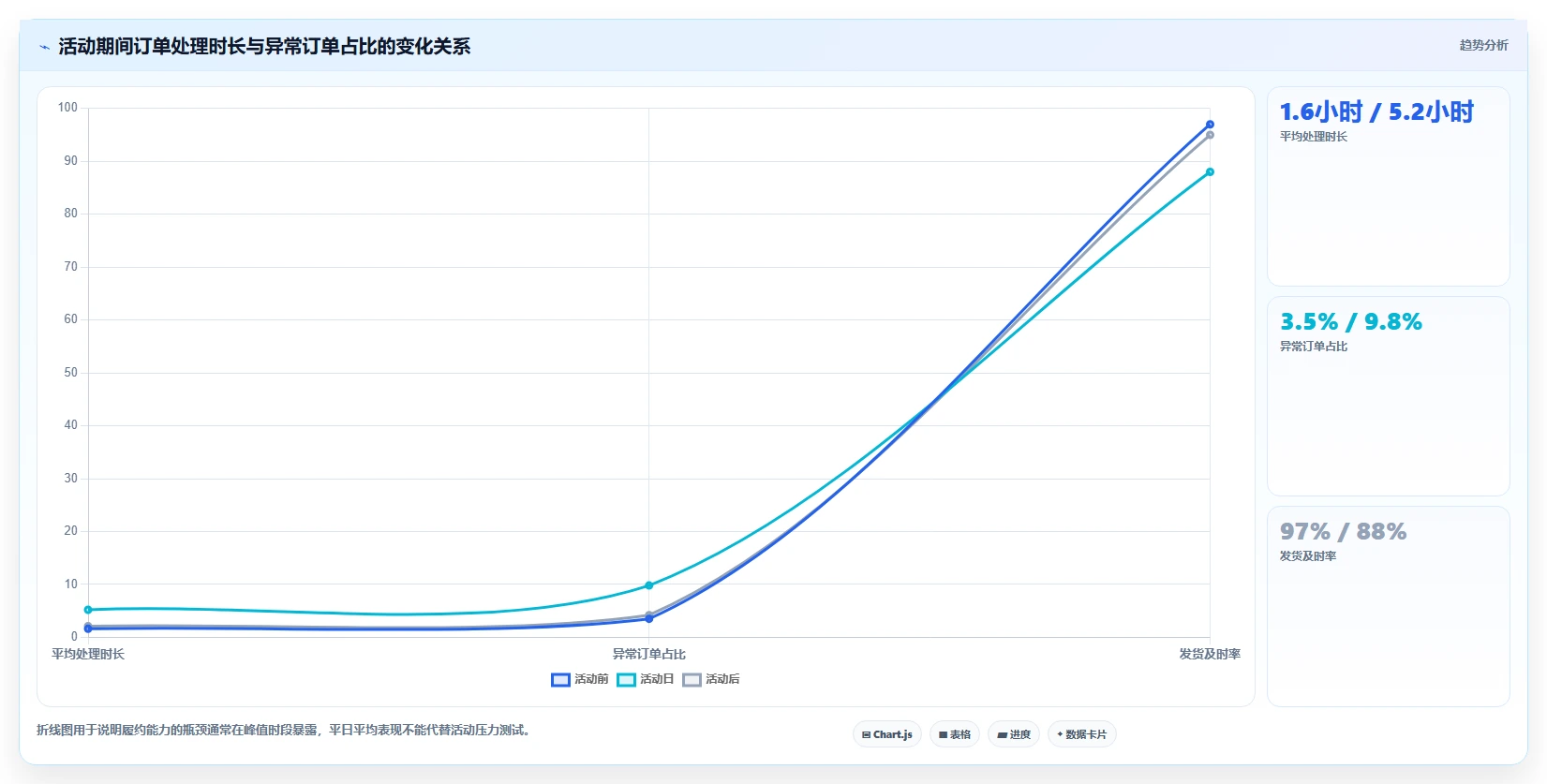Click the chart title 活动期间订单处理时长与异常订单占比的变化关系
This screenshot has height=784, width=1547.
(264, 47)
